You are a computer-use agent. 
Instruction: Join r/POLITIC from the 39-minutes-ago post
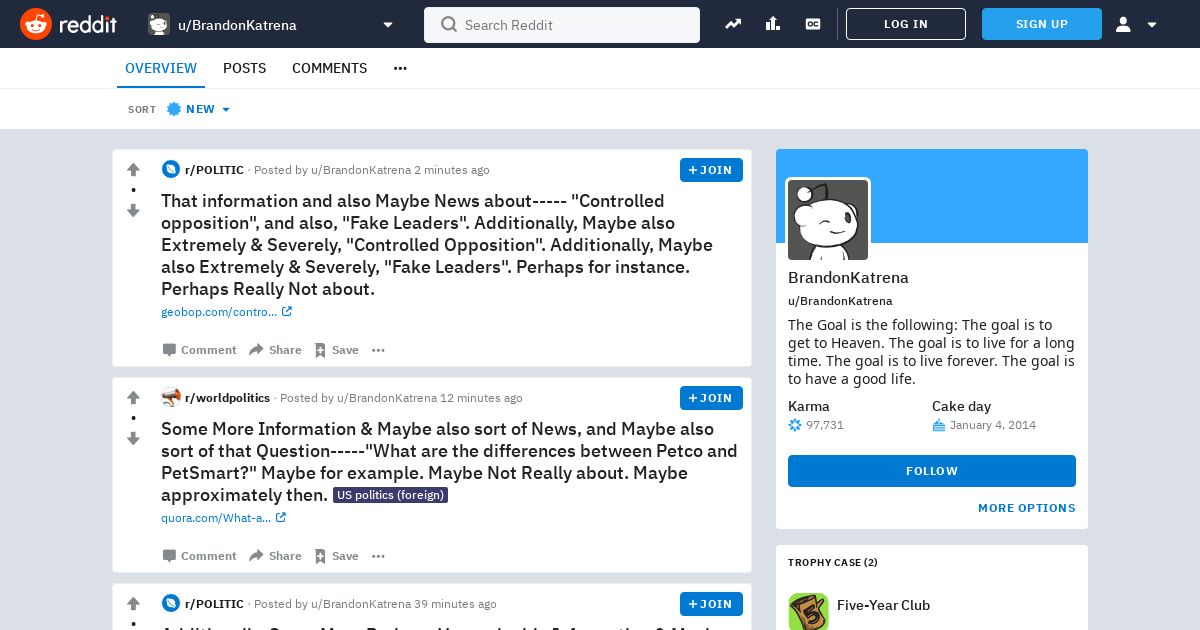pyautogui.click(x=711, y=604)
